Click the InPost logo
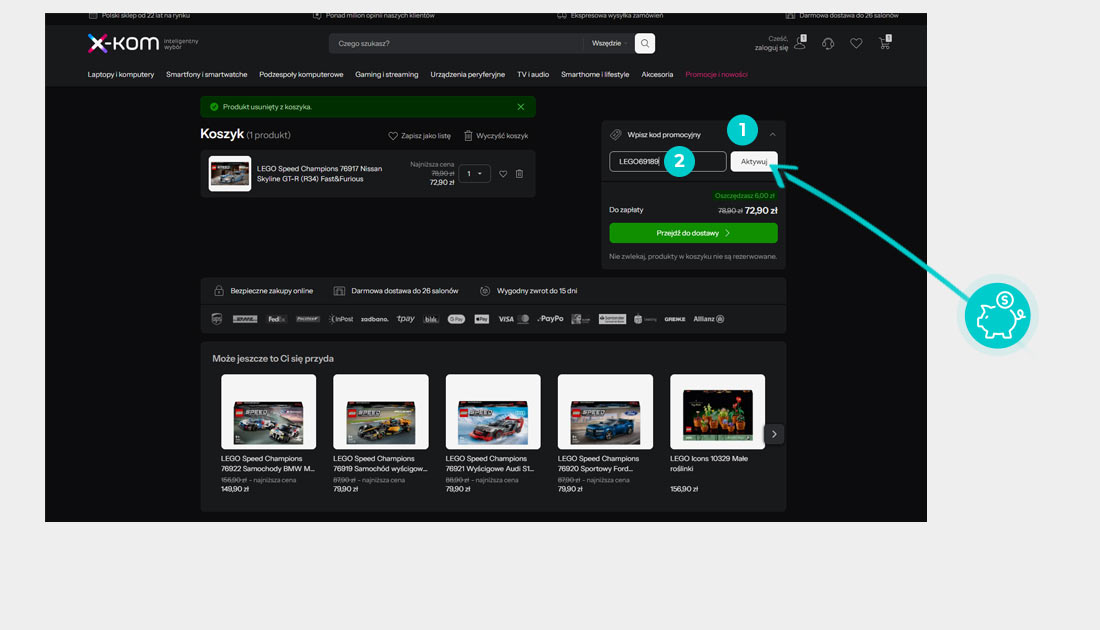Image resolution: width=1100 pixels, height=630 pixels. click(x=342, y=319)
